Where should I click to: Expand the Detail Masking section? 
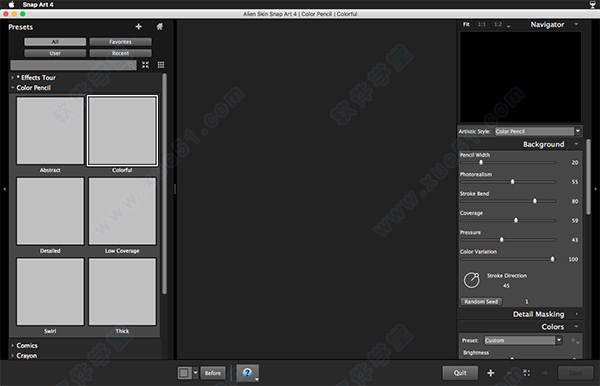point(576,314)
